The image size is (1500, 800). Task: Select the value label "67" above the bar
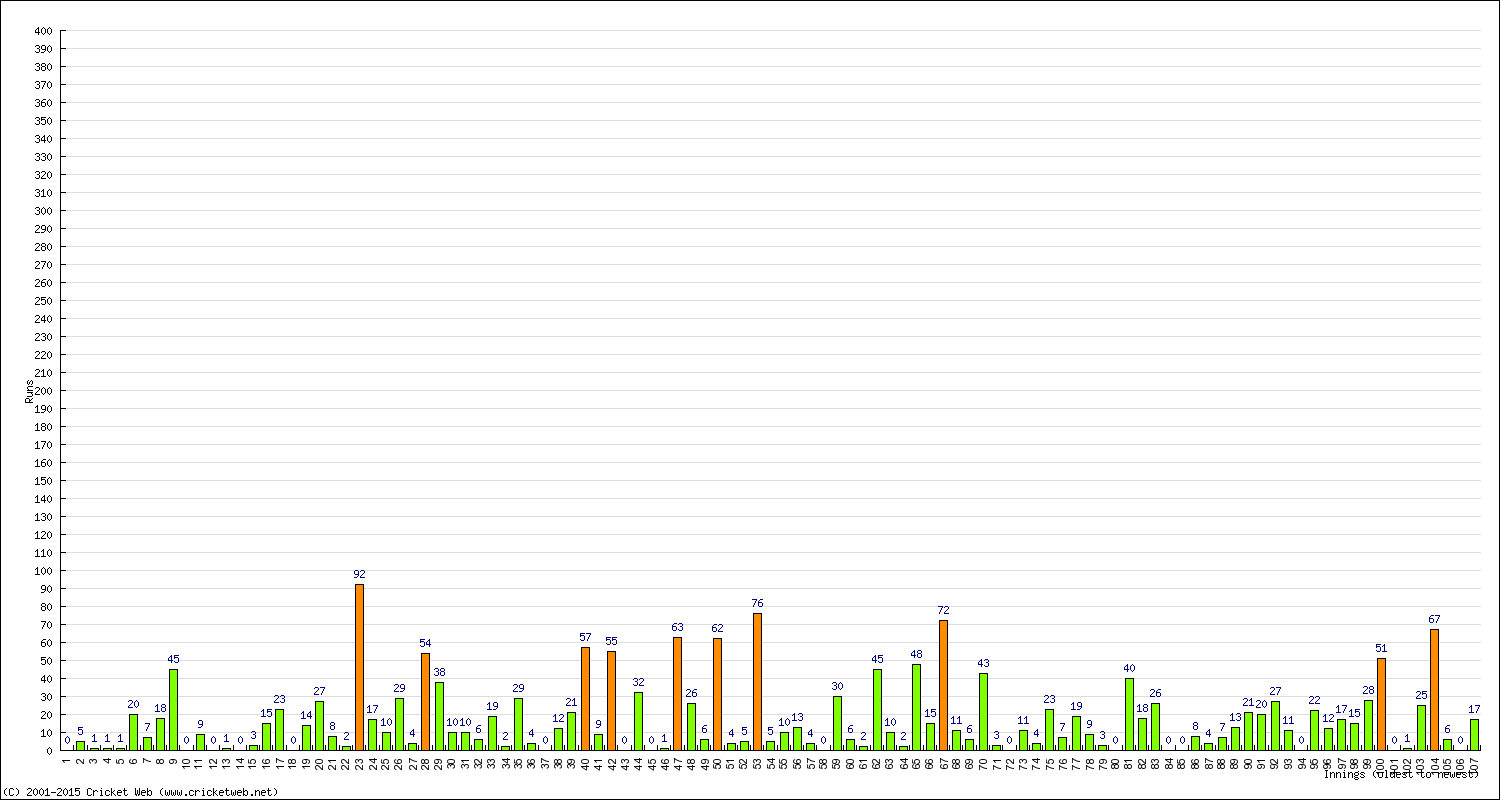click(1434, 619)
